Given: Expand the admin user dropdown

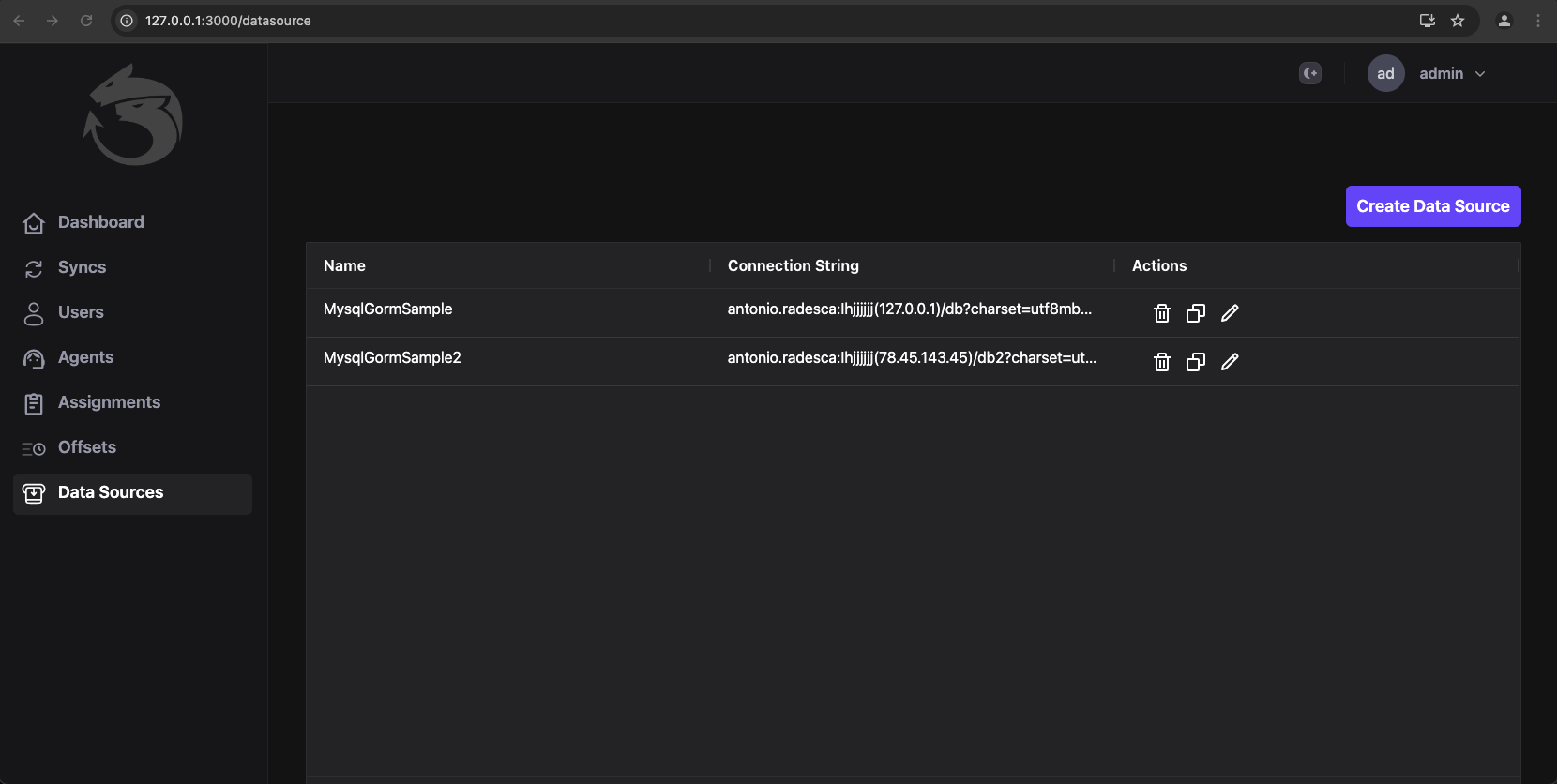Looking at the screenshot, I should point(1452,73).
